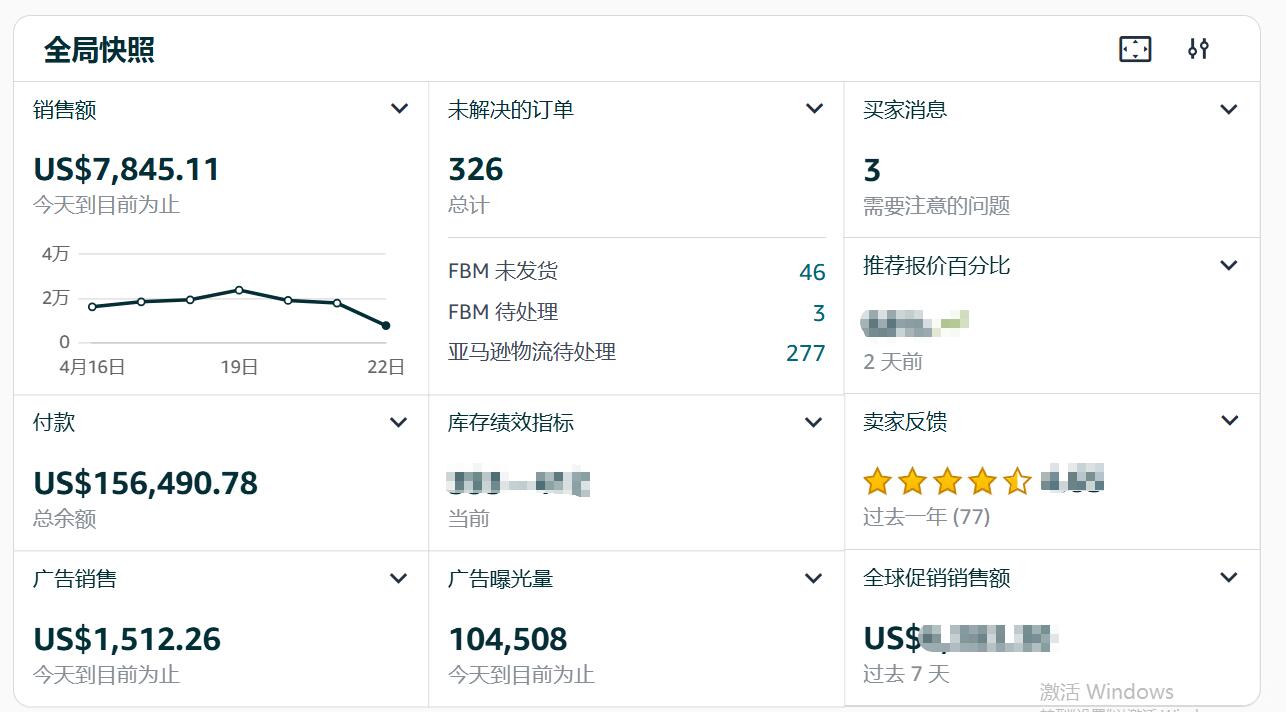Click the 全局快照 heading
The height and width of the screenshot is (712, 1286).
[x=99, y=50]
